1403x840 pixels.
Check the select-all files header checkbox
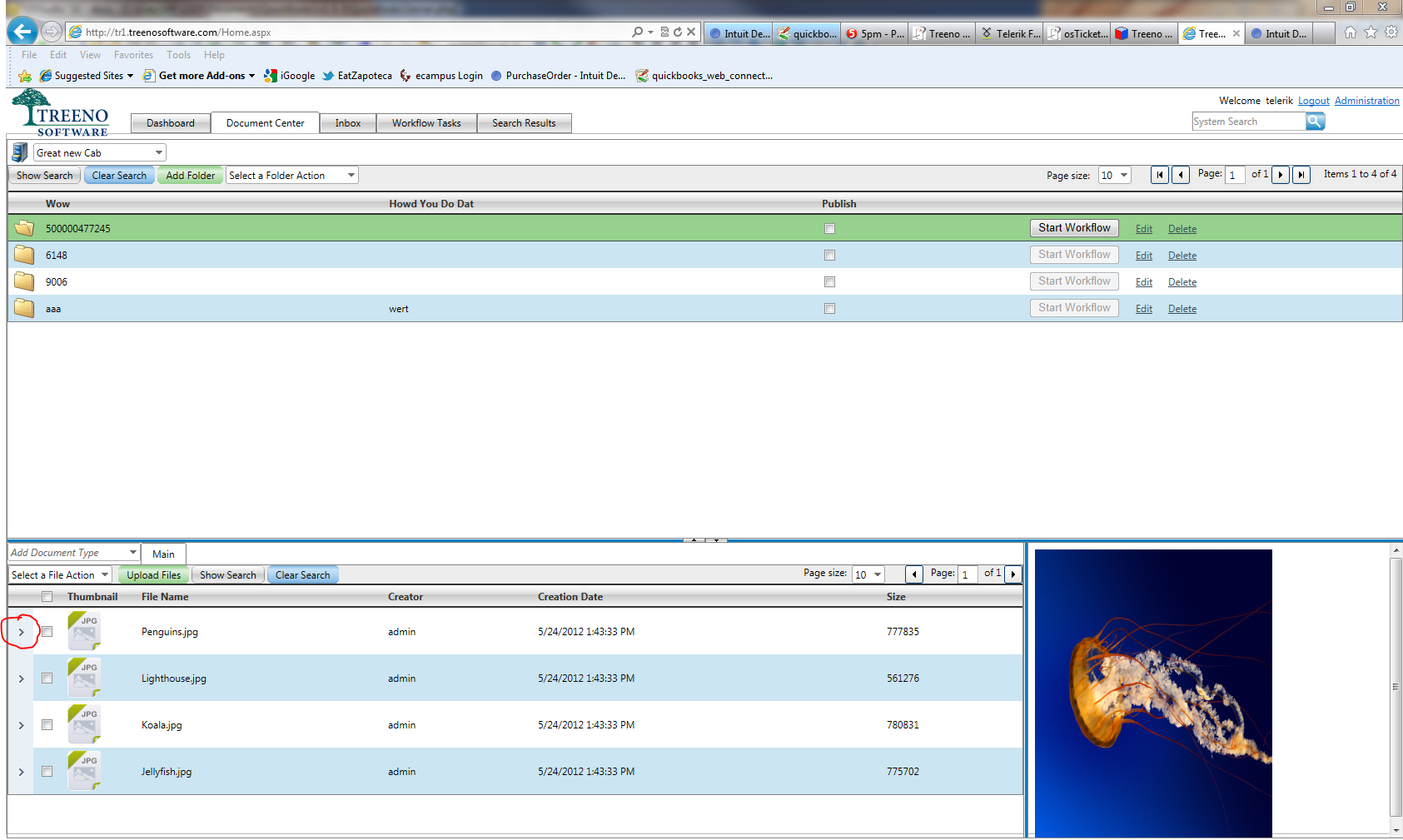pyautogui.click(x=47, y=596)
